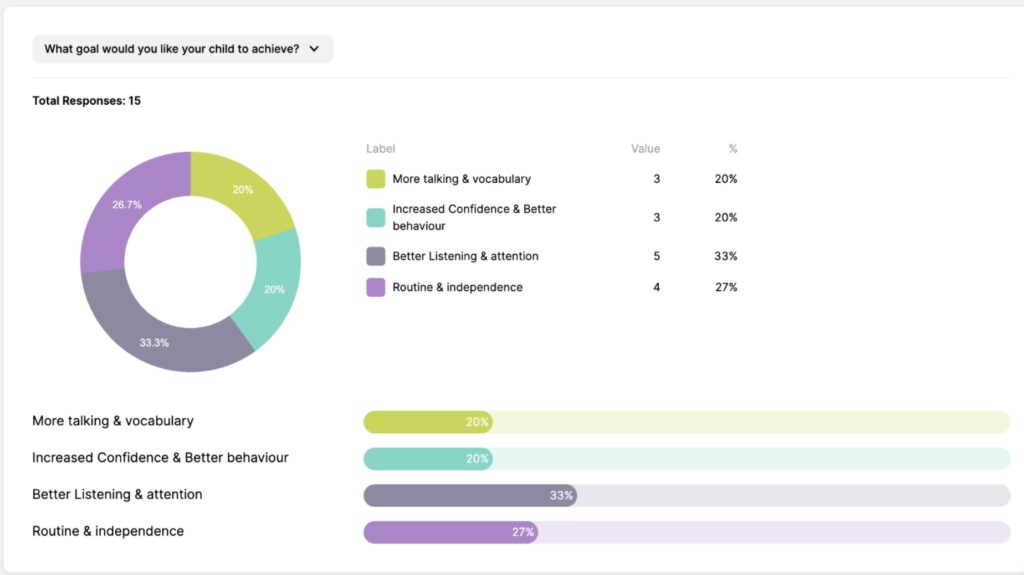
Task: Click the % column header
Action: pyautogui.click(x=732, y=149)
